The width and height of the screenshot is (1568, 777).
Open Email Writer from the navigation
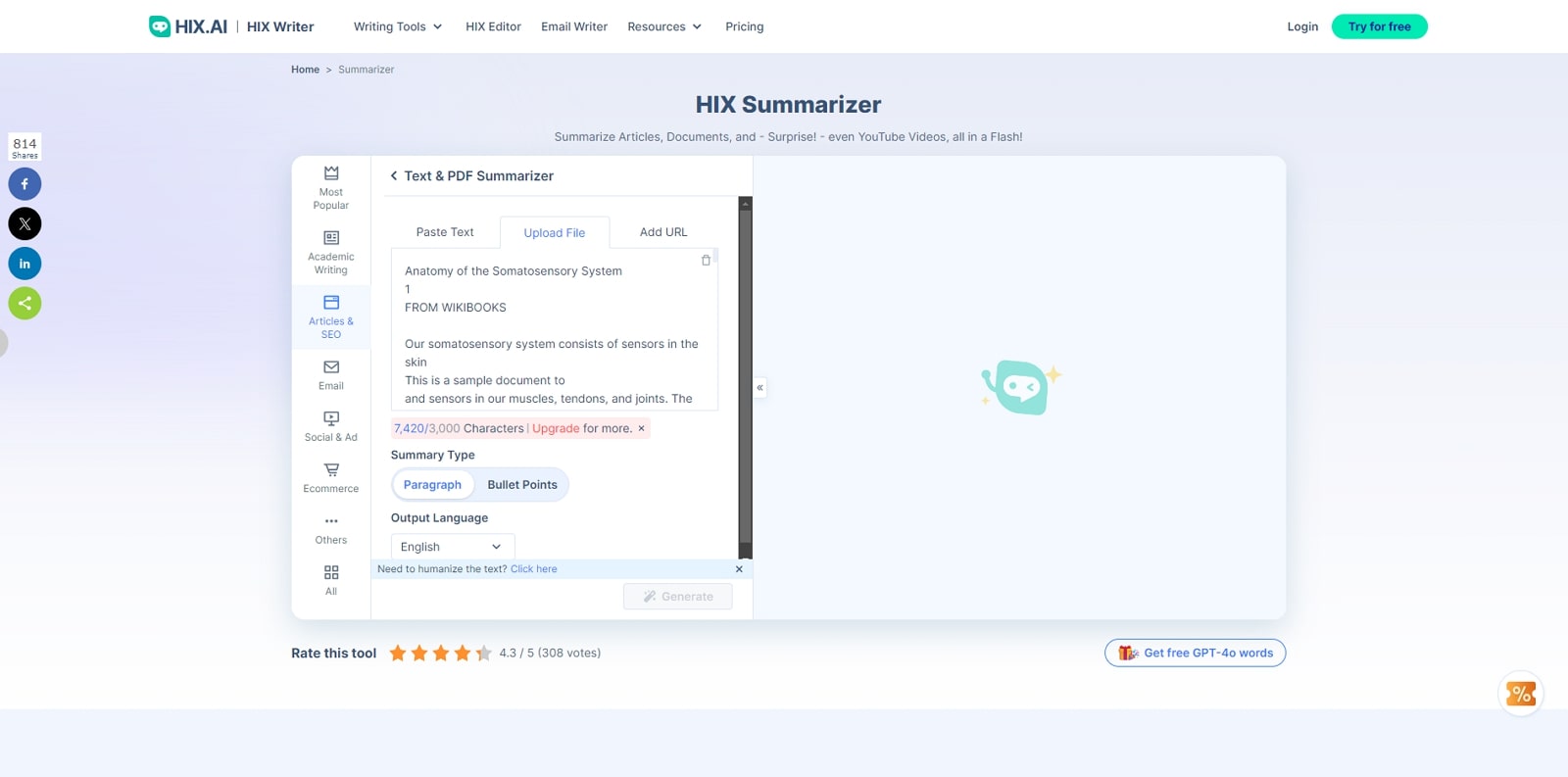click(574, 26)
